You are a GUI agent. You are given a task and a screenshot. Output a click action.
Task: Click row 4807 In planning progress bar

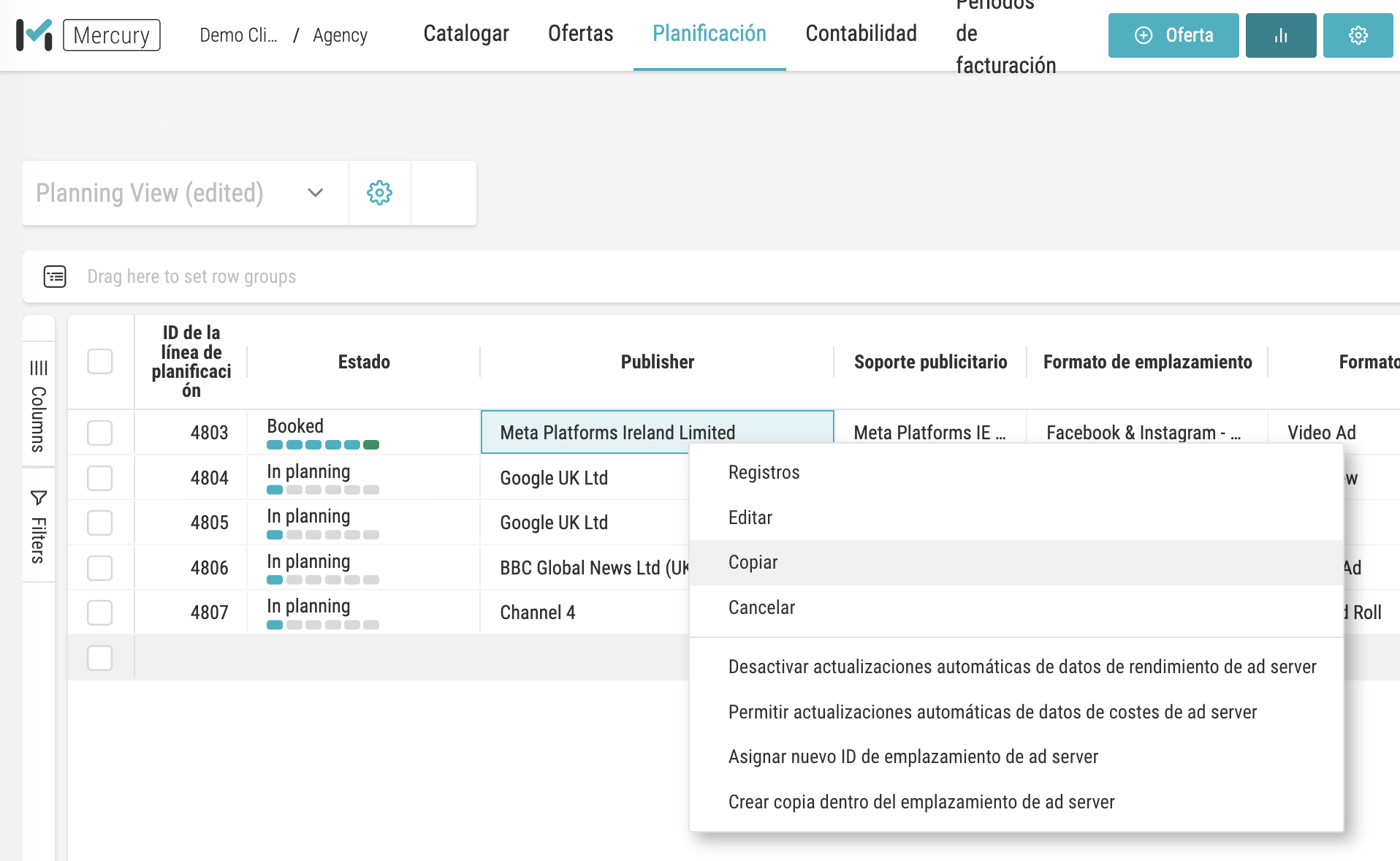pyautogui.click(x=323, y=625)
